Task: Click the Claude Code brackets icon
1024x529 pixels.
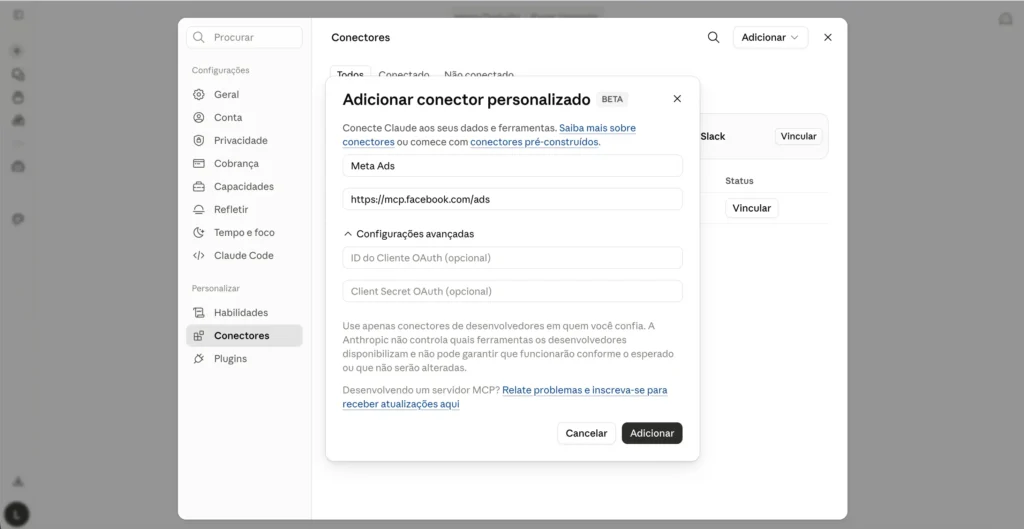Action: (x=199, y=255)
